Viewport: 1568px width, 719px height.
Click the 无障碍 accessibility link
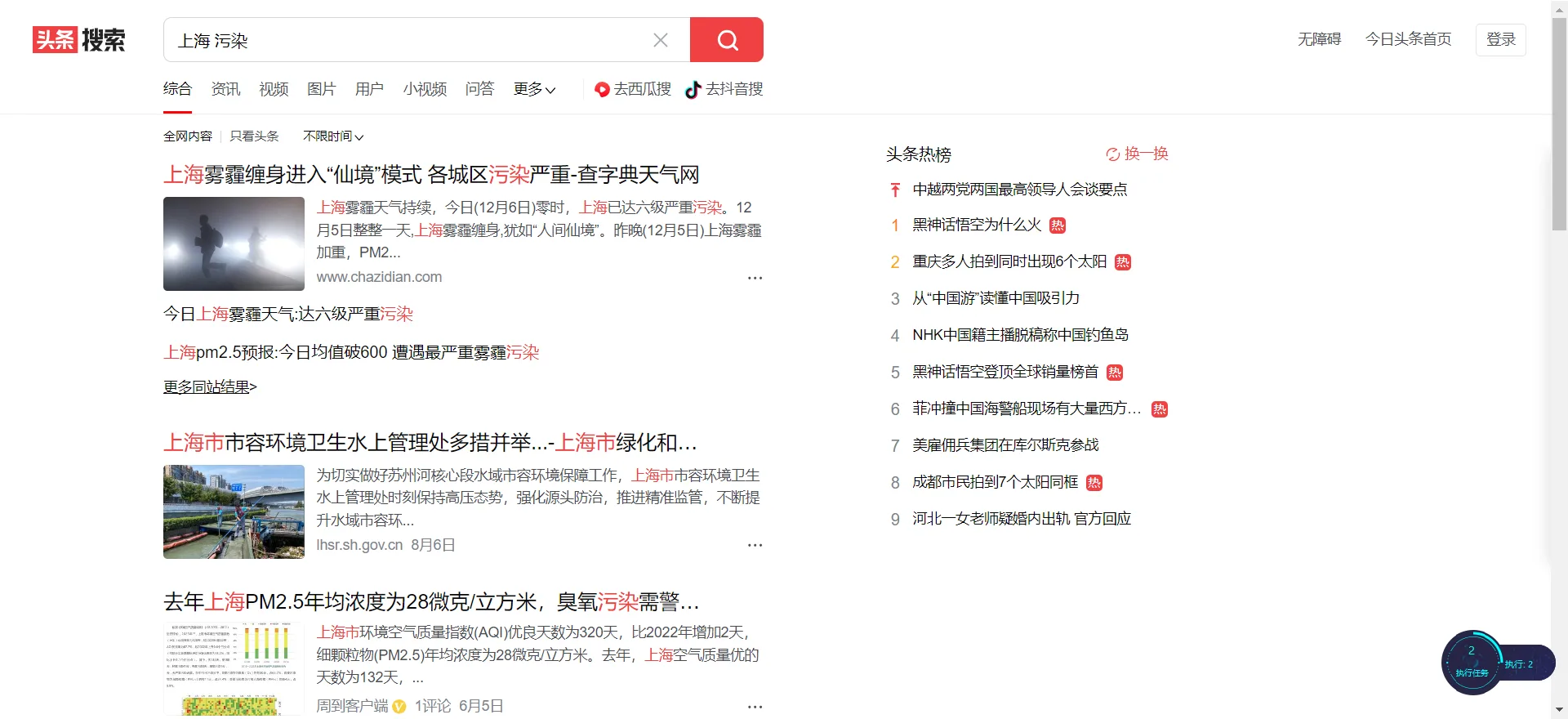point(1319,39)
